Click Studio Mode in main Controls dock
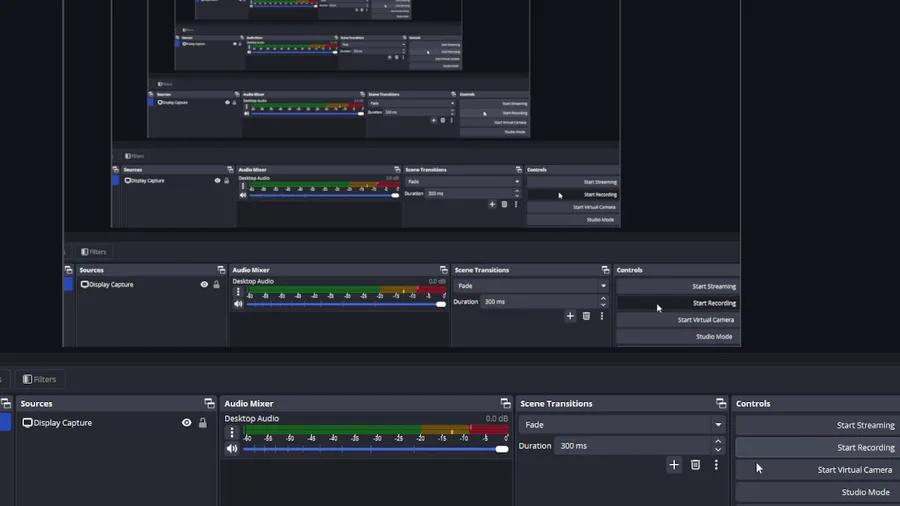Screen dimensions: 900x506 (x=817, y=492)
